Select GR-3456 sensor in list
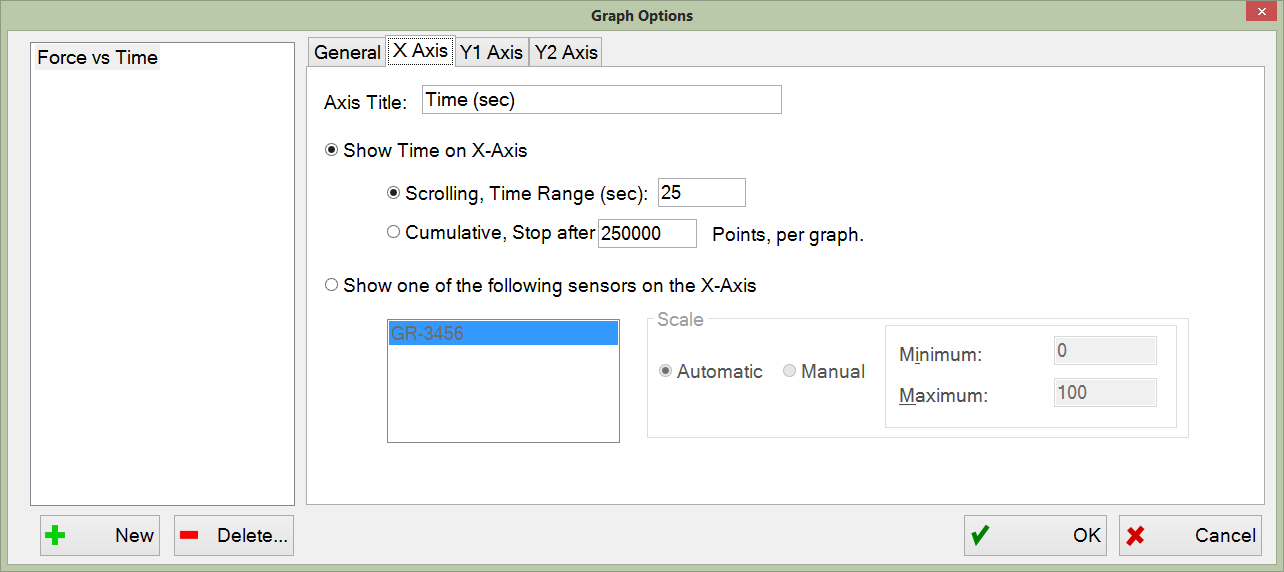Screen dimensions: 1284x572 [503, 334]
